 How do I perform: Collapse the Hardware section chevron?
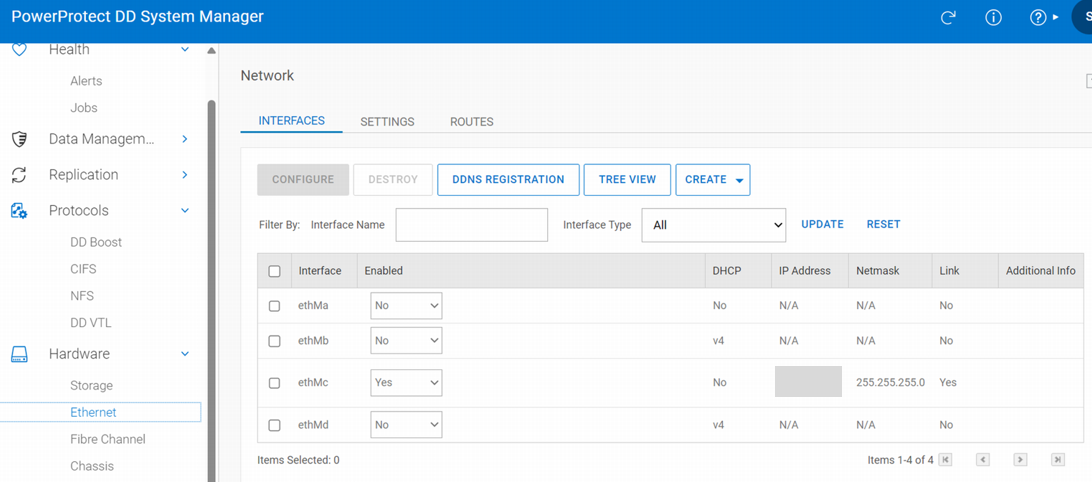(x=185, y=354)
